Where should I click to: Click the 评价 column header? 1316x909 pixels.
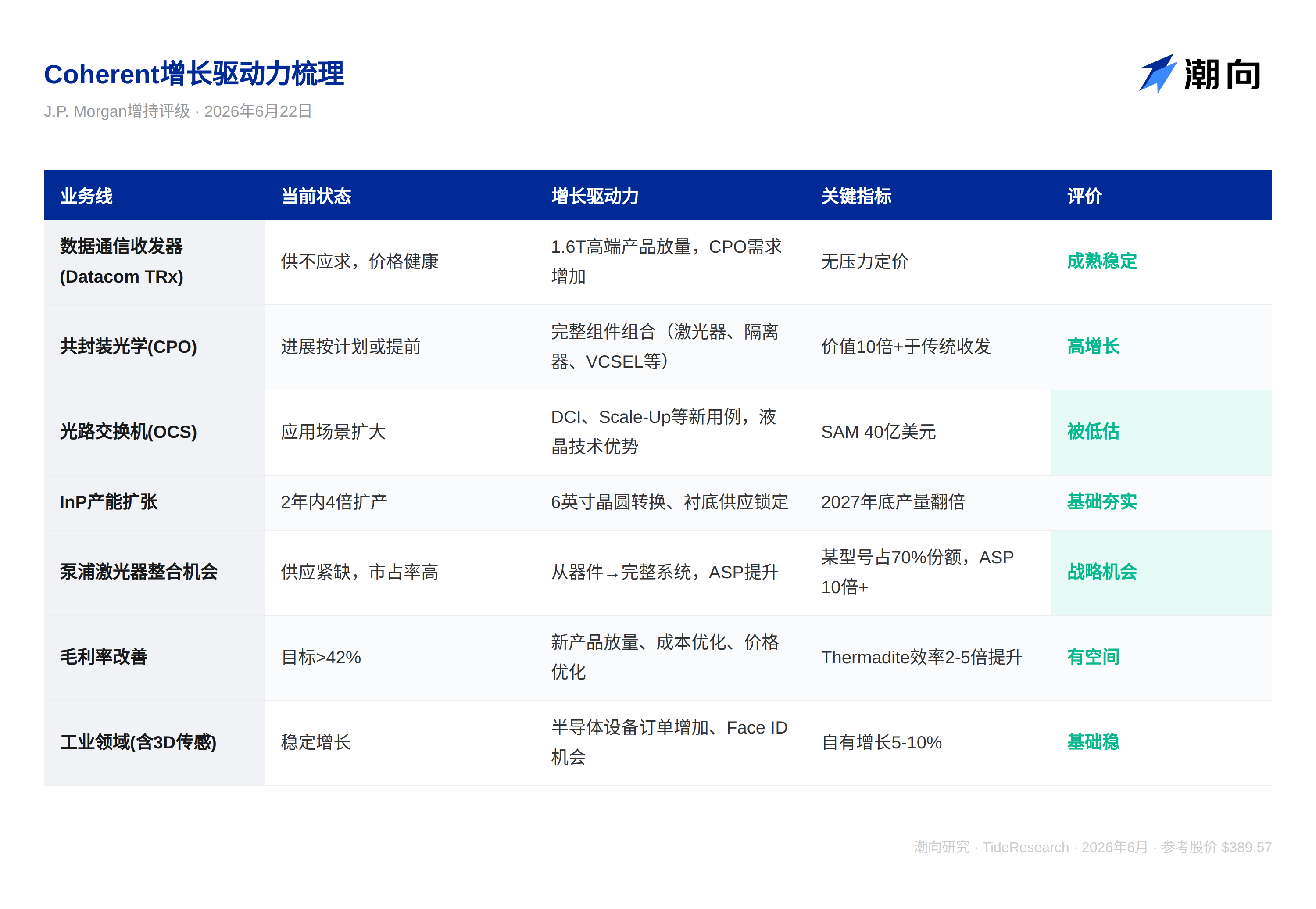click(1084, 196)
